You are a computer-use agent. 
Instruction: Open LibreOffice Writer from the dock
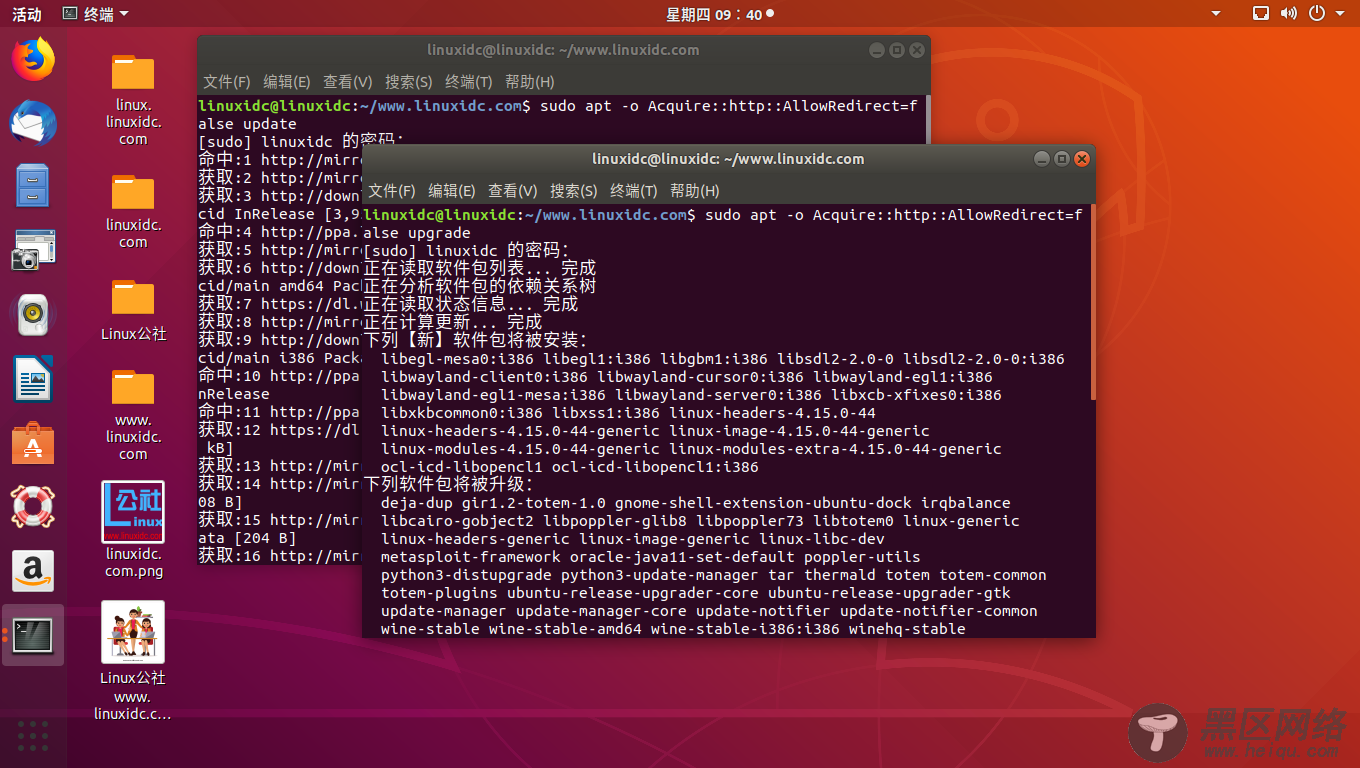[x=33, y=379]
